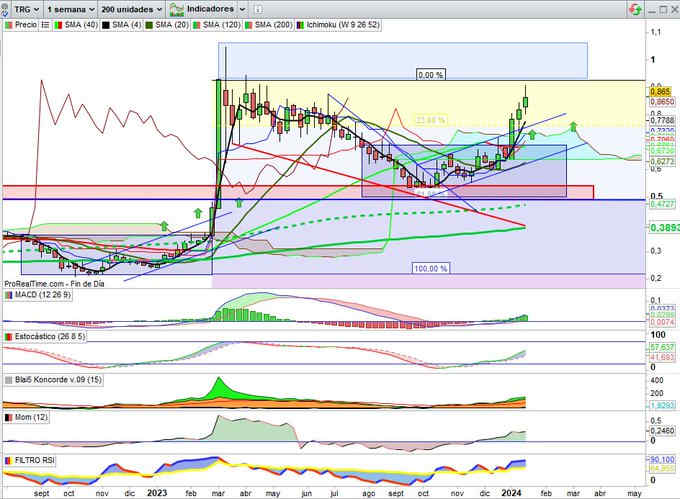Open the FILTRO RSI panel label
The image size is (680, 499).
coord(35,460)
